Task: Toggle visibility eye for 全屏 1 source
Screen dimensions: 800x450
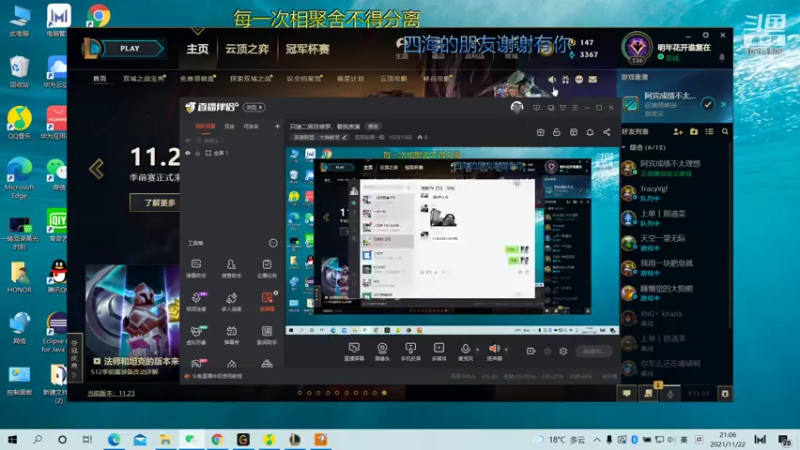Action: click(x=188, y=153)
